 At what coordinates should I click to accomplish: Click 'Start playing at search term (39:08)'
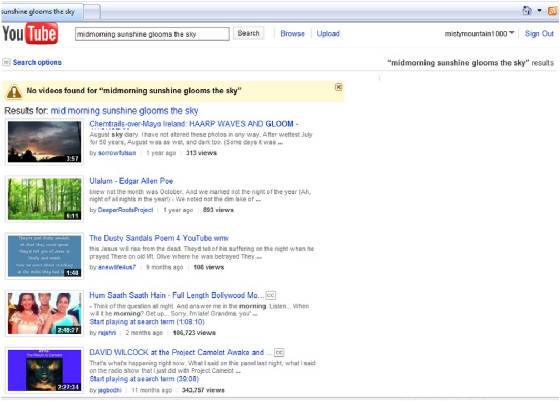[x=144, y=379]
